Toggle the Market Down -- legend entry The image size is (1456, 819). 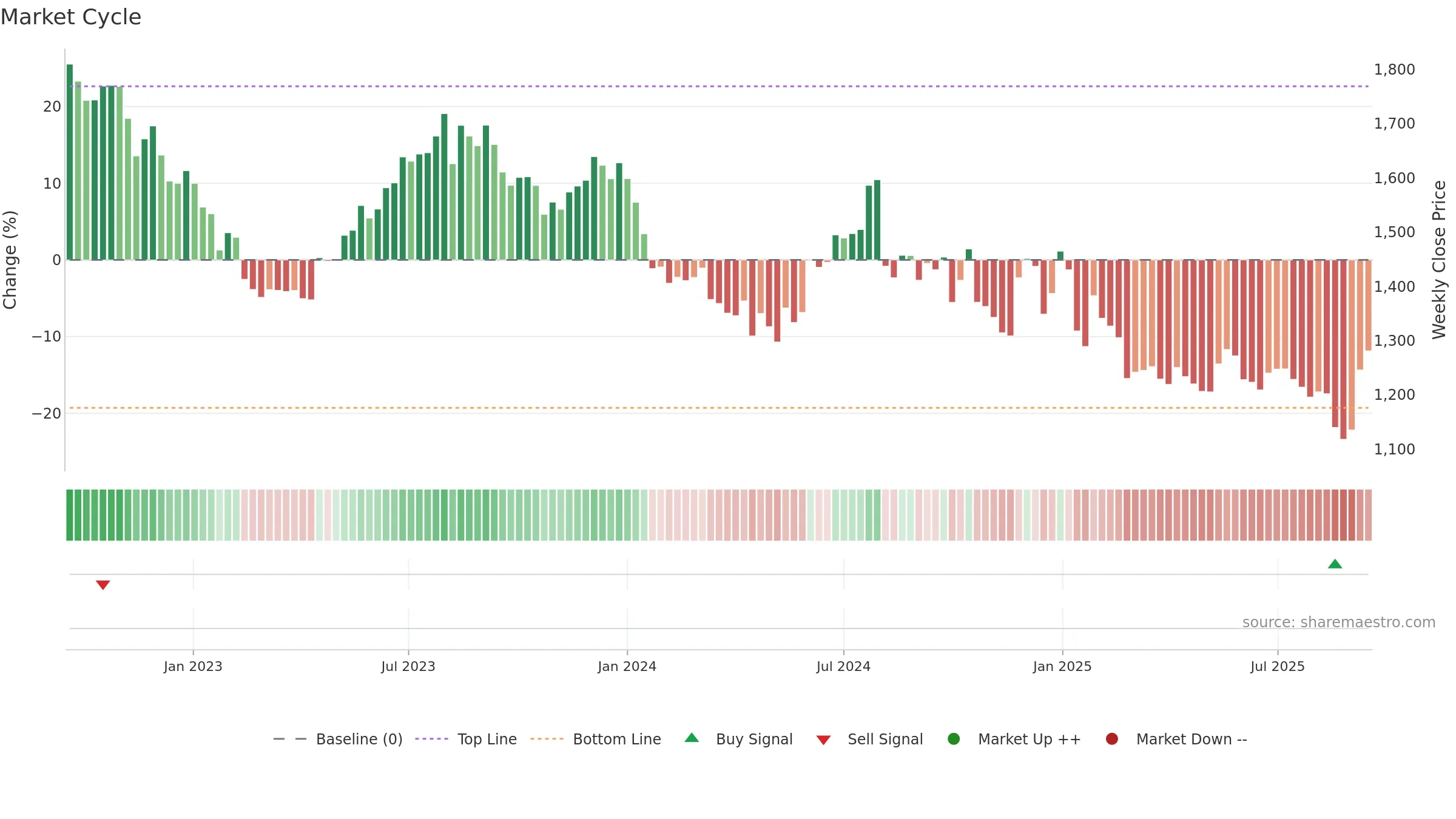(x=1176, y=739)
